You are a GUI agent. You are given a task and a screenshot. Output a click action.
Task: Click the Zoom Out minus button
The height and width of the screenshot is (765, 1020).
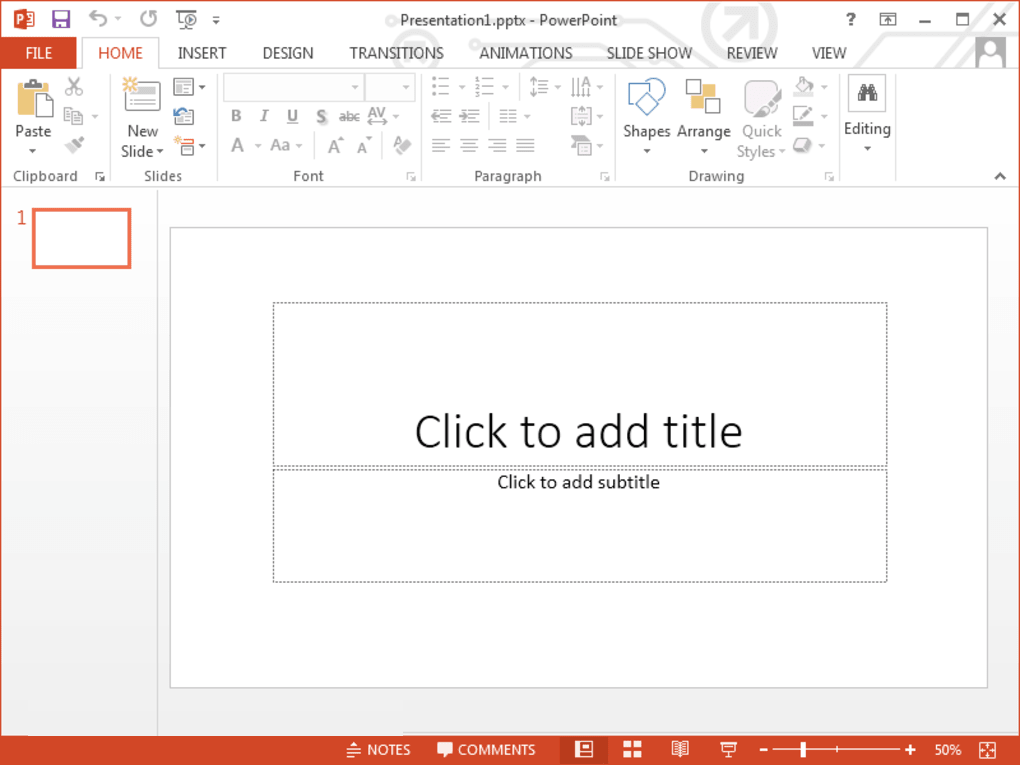point(764,750)
